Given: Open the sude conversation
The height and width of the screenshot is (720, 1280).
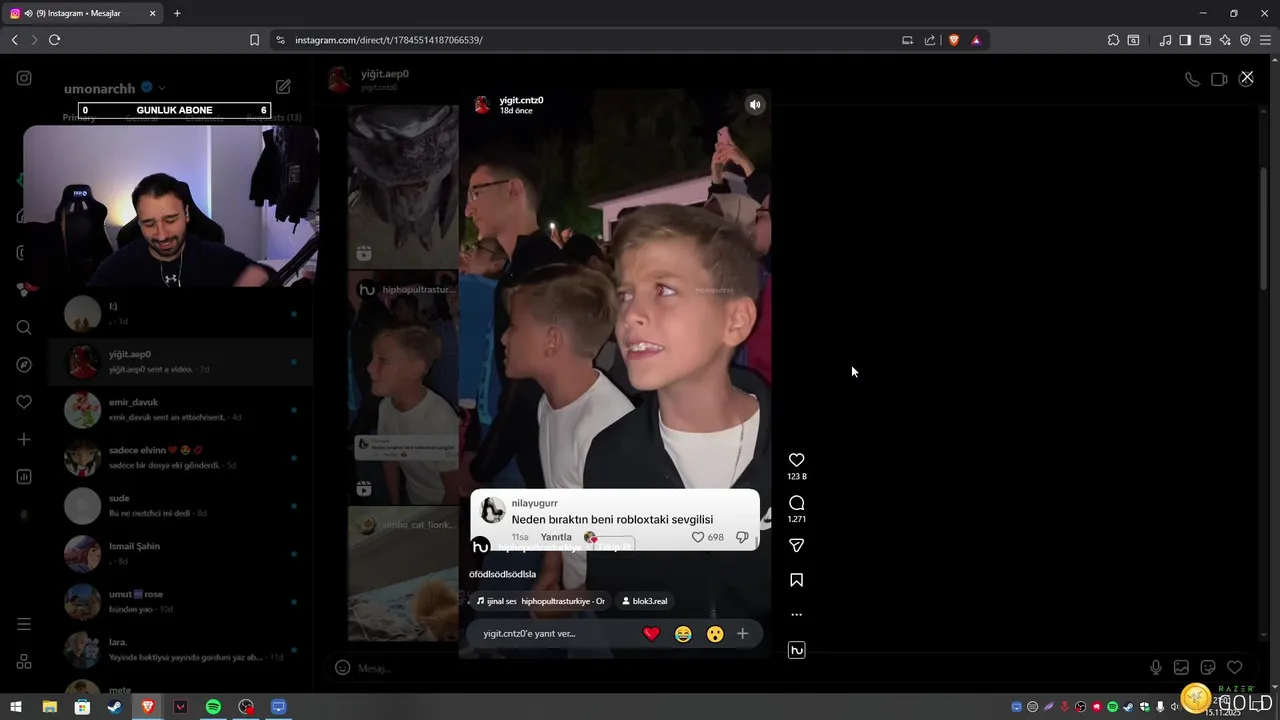Looking at the screenshot, I should pyautogui.click(x=181, y=505).
